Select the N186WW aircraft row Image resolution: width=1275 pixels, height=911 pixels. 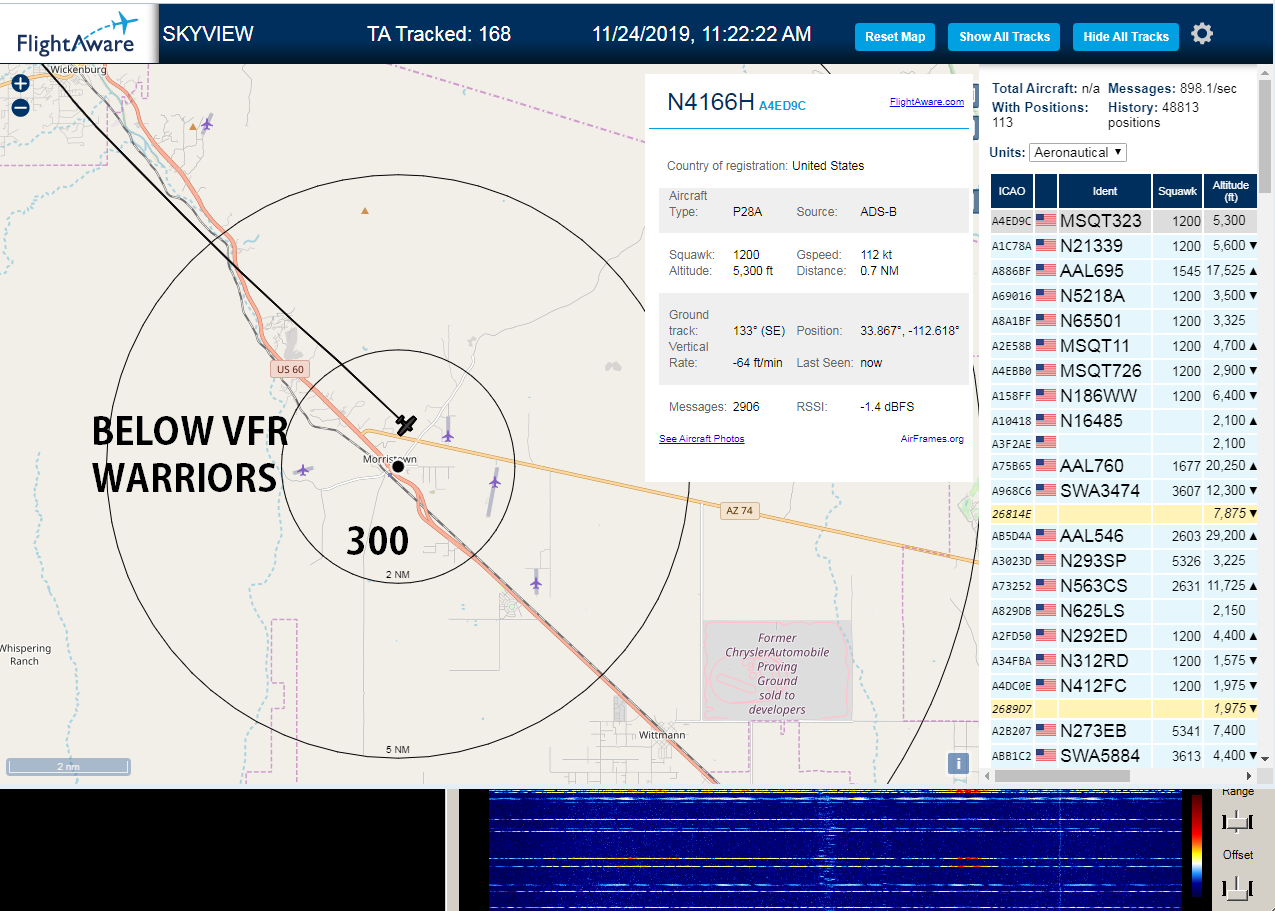point(1124,396)
